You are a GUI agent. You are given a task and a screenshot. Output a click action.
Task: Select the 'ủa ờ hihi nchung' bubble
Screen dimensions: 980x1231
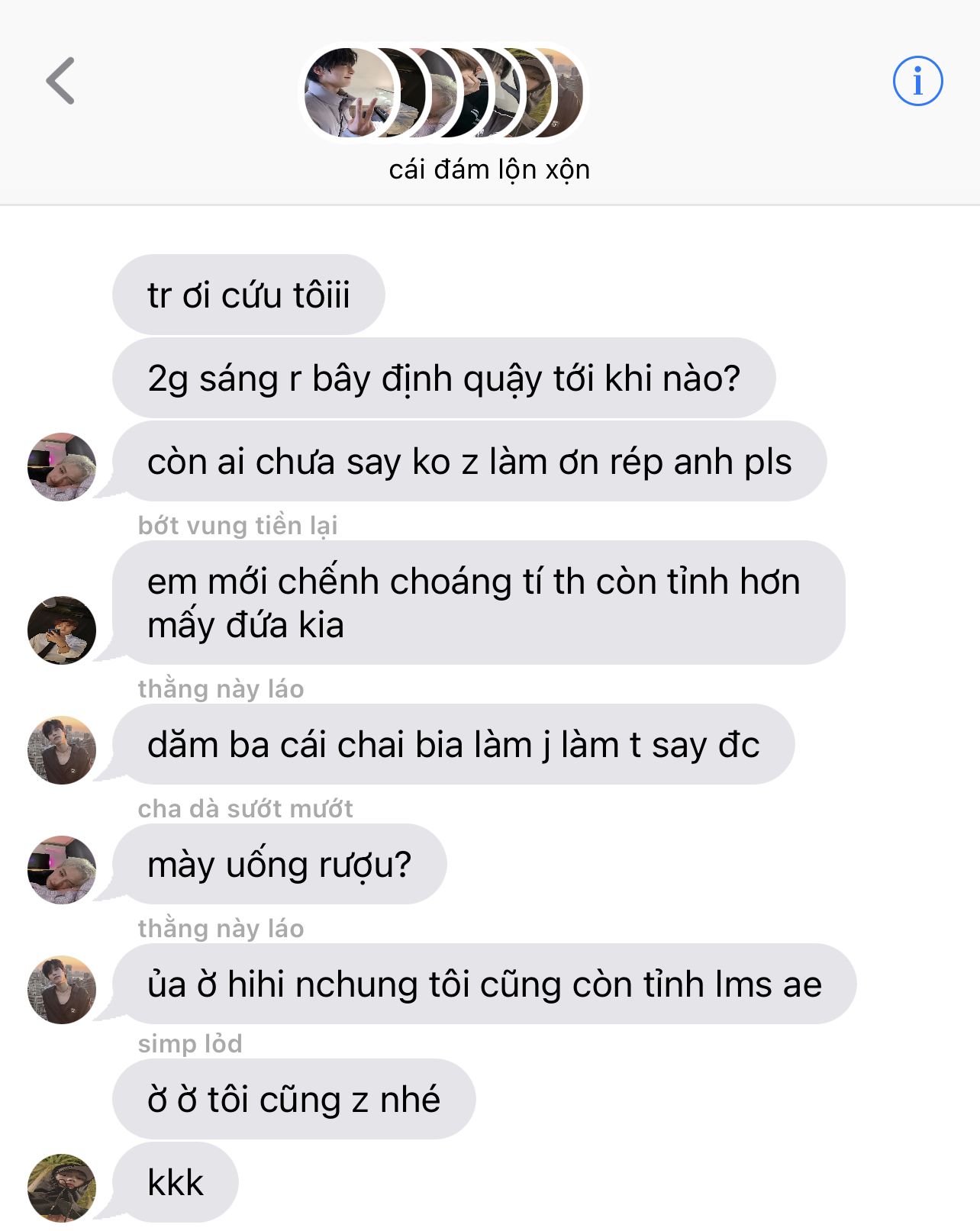[485, 984]
